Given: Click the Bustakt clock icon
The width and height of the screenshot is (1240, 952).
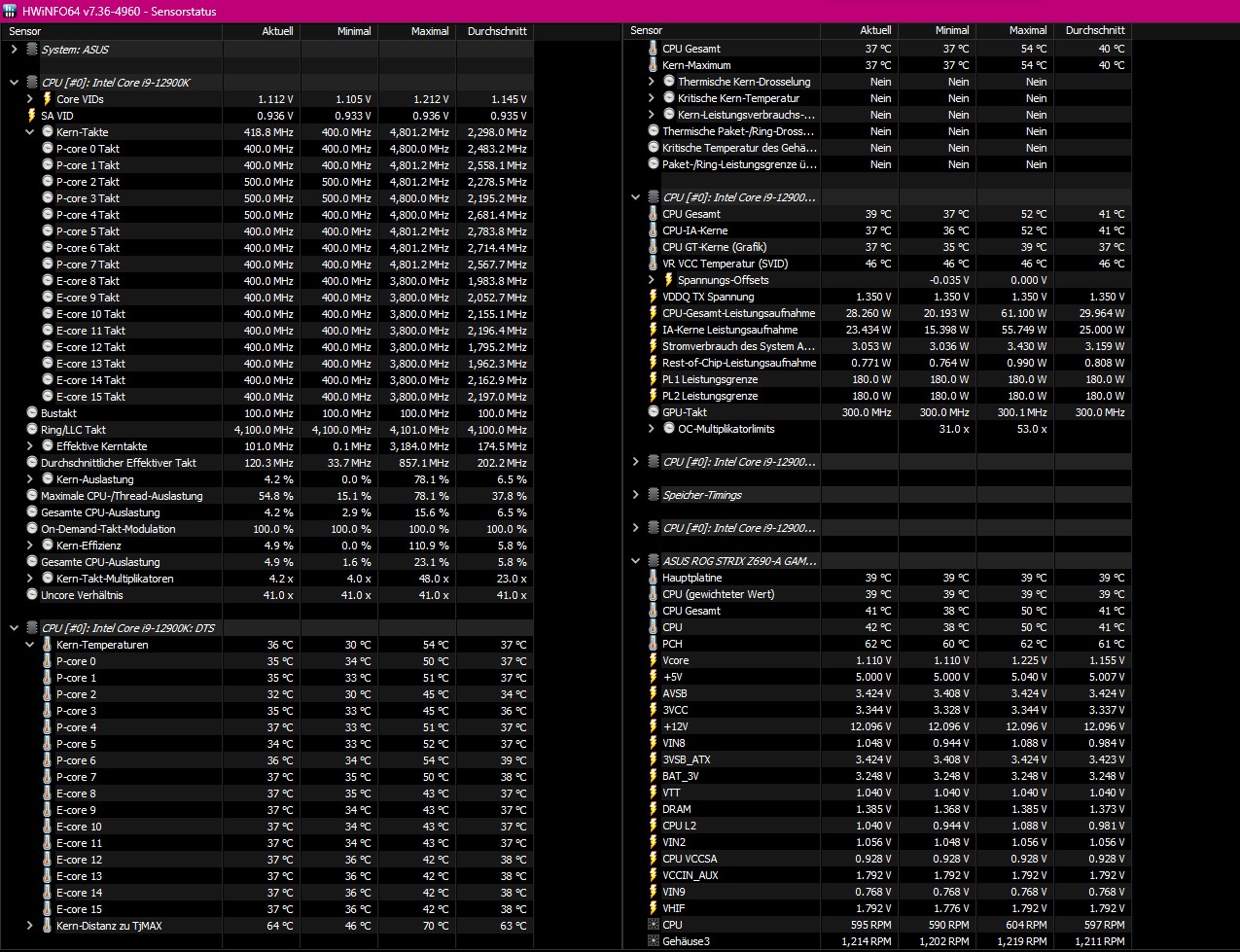Looking at the screenshot, I should tap(32, 413).
